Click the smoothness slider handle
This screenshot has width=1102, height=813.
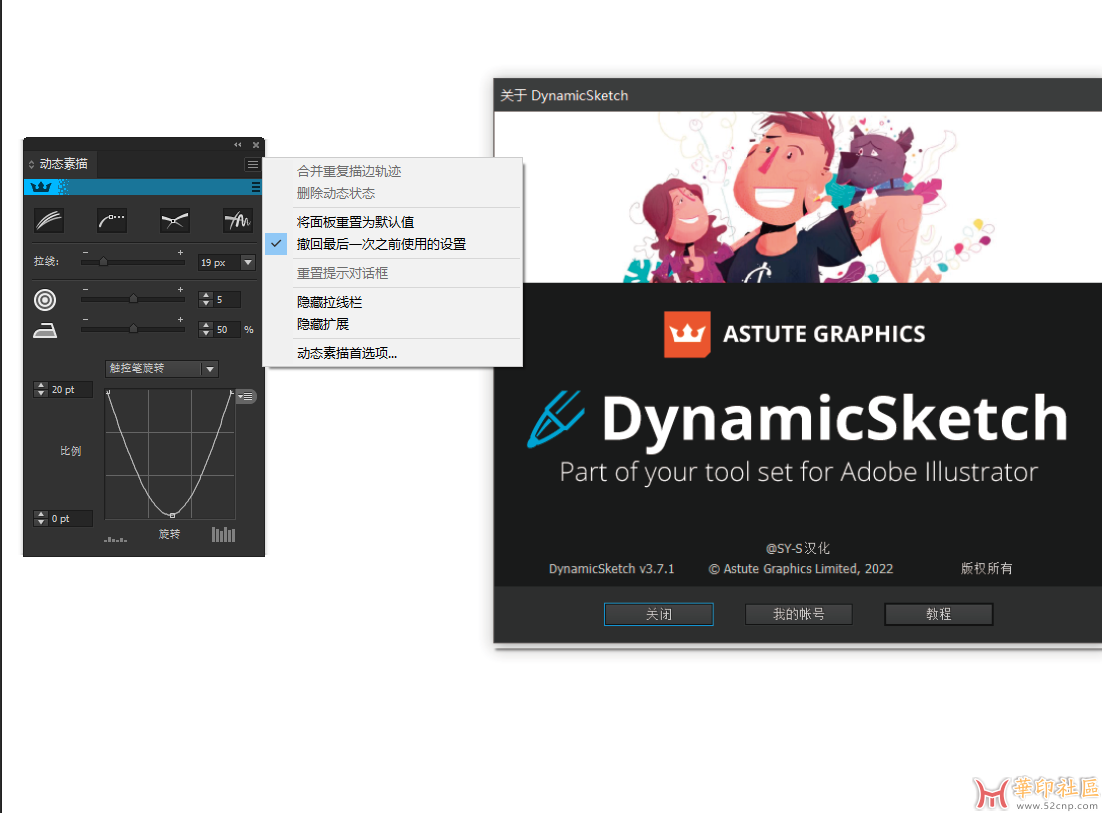click(x=133, y=328)
